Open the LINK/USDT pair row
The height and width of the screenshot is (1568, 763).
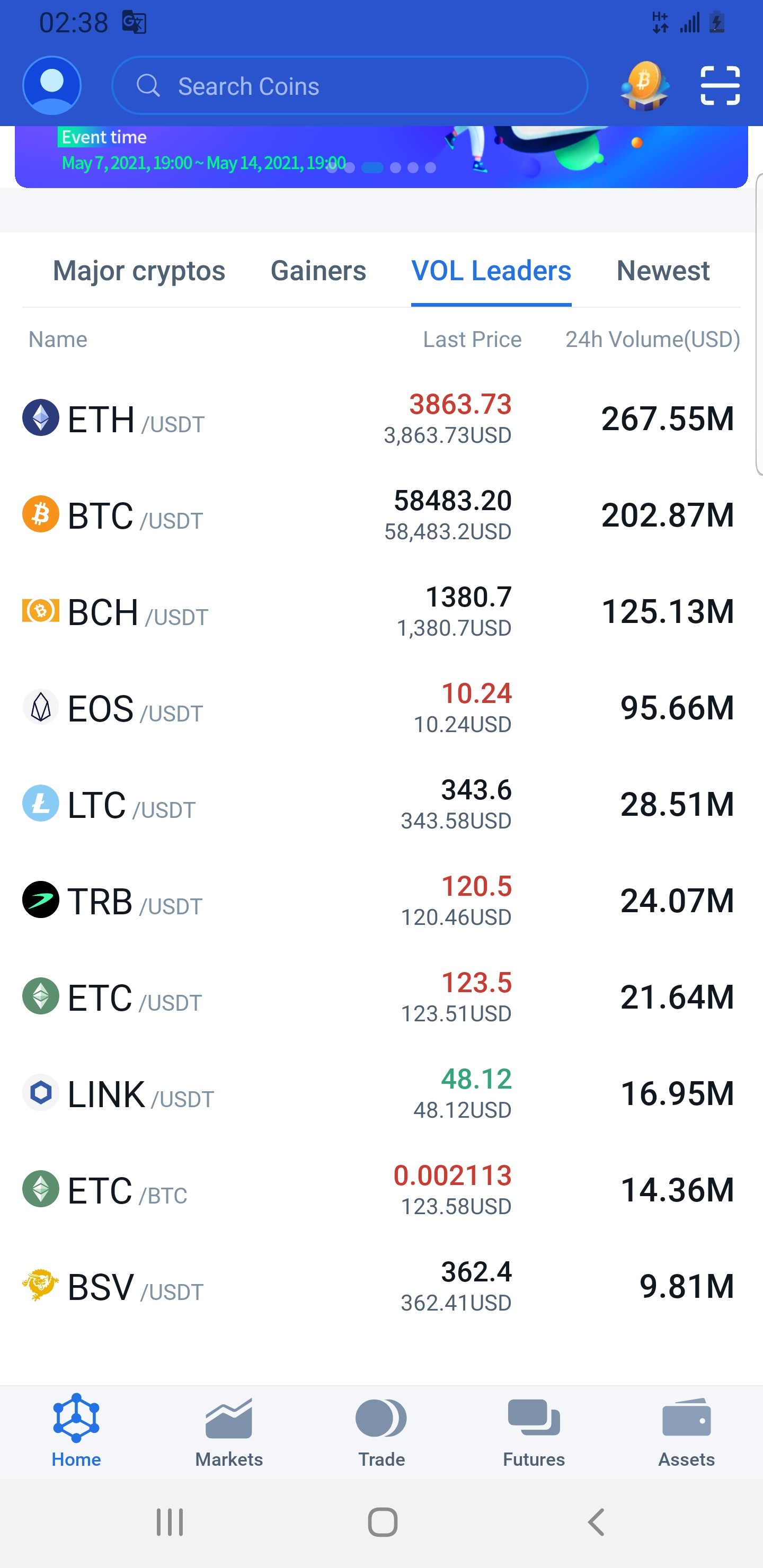[x=381, y=1093]
